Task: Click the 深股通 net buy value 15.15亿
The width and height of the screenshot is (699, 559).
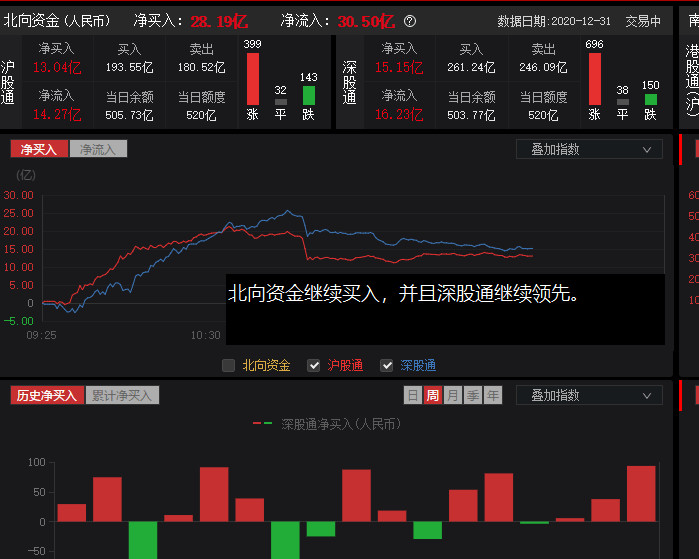Action: (399, 68)
